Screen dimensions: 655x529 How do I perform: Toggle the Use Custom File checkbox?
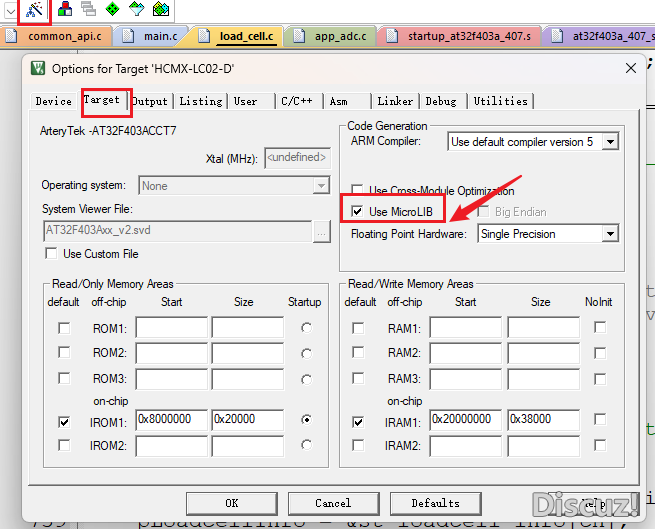coord(51,253)
